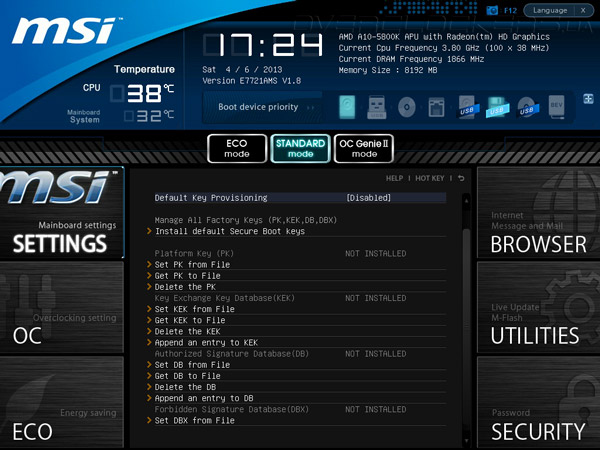
Task: Click the Authorized Signature Database(DB) label
Action: pyautogui.click(x=232, y=354)
